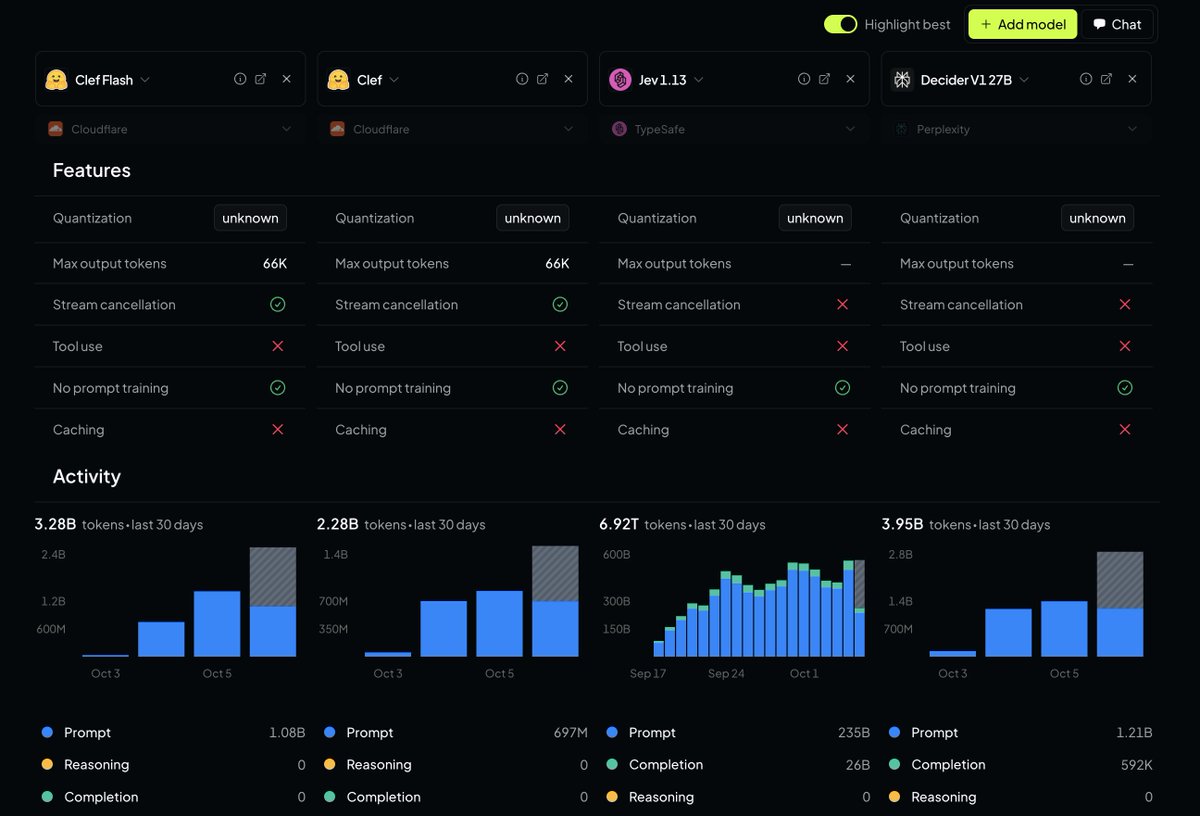Click Stream cancellation checkmark for Clef Flash
Screen dimensions: 1200x816
tap(278, 304)
